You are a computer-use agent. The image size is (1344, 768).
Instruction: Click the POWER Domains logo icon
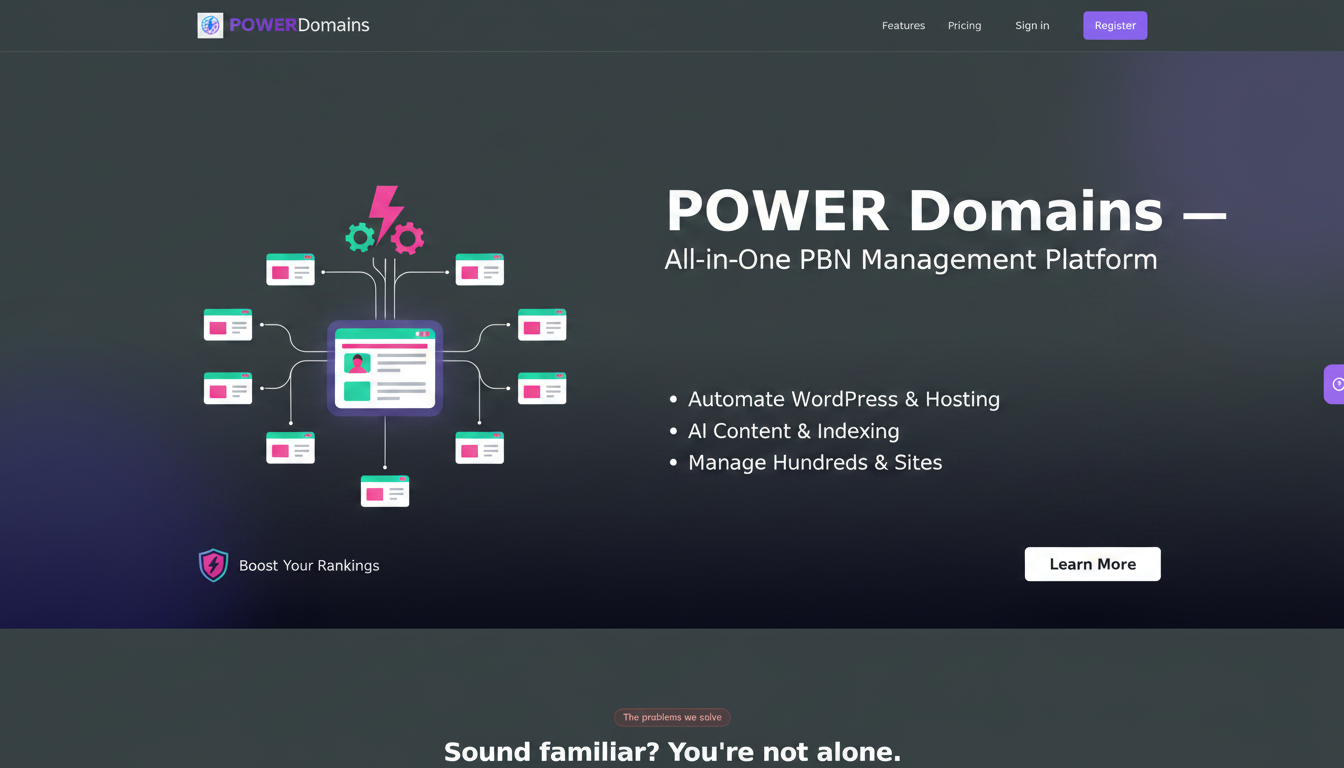point(210,25)
